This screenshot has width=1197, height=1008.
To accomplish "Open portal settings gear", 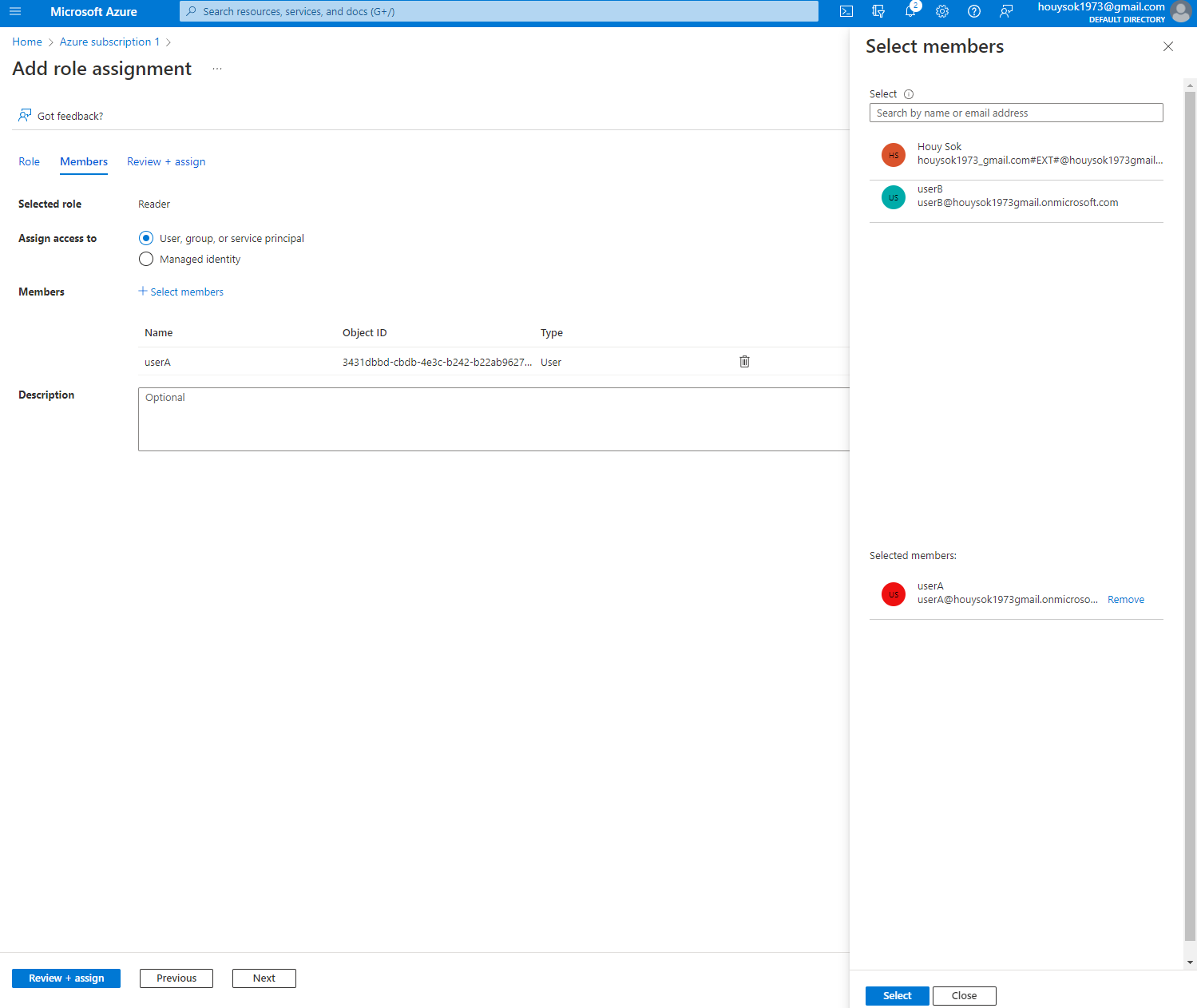I will point(941,11).
